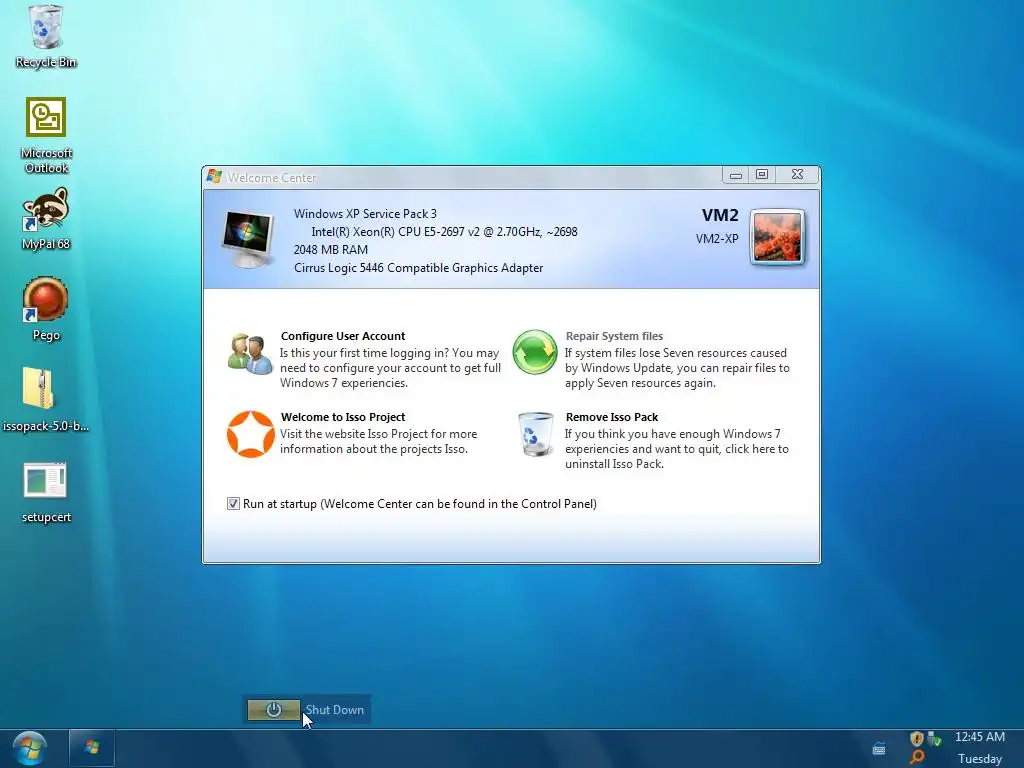The height and width of the screenshot is (768, 1024).
Task: Click the Windows XP Service Pack 3 text
Action: (365, 214)
